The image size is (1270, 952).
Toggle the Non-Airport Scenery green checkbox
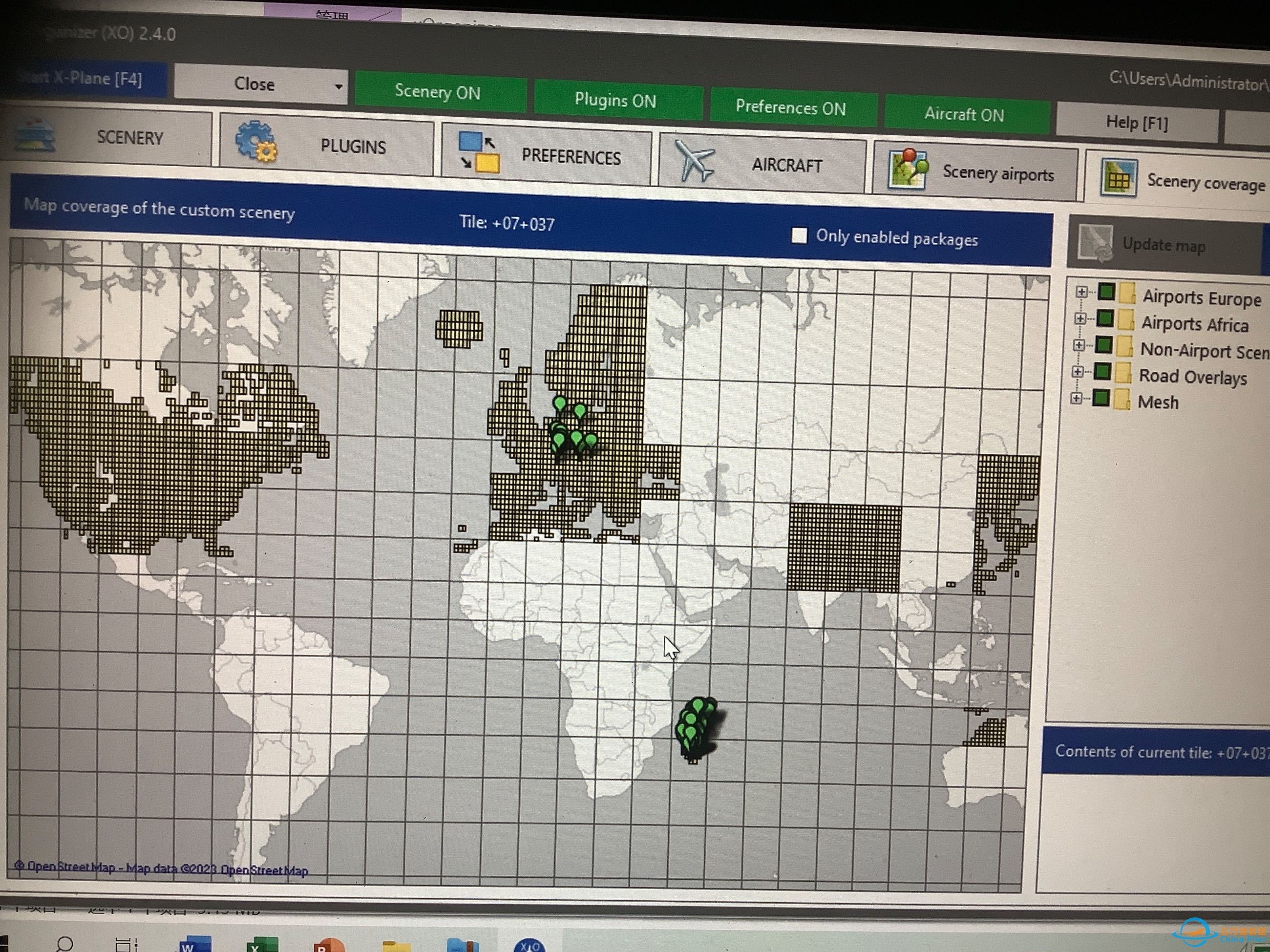(1103, 344)
